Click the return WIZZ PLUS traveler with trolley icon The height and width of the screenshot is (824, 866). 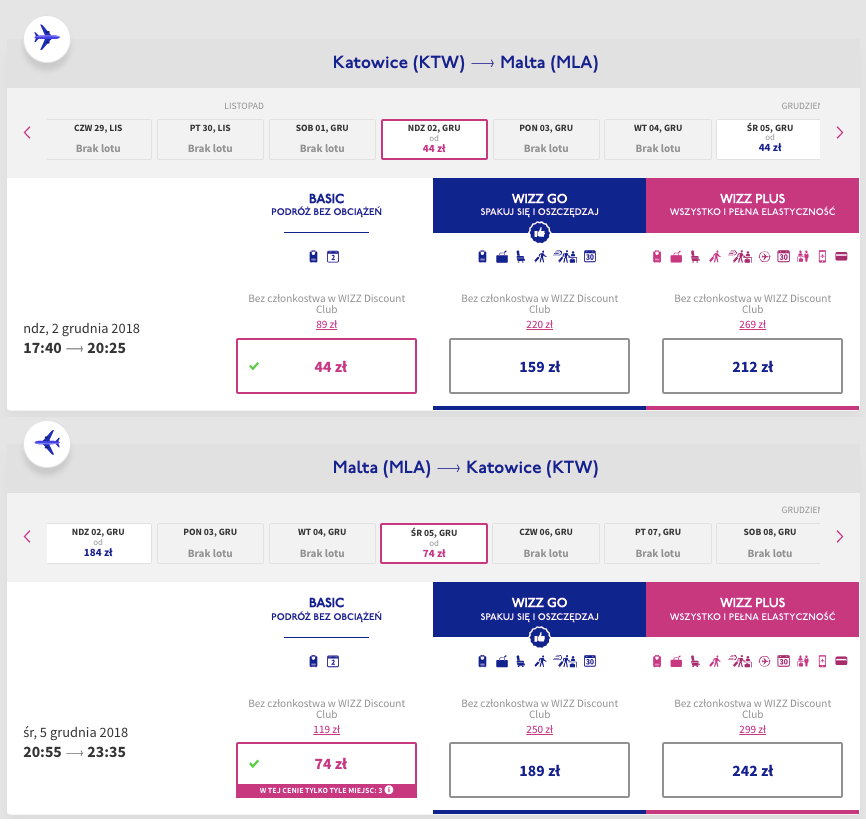(x=715, y=661)
